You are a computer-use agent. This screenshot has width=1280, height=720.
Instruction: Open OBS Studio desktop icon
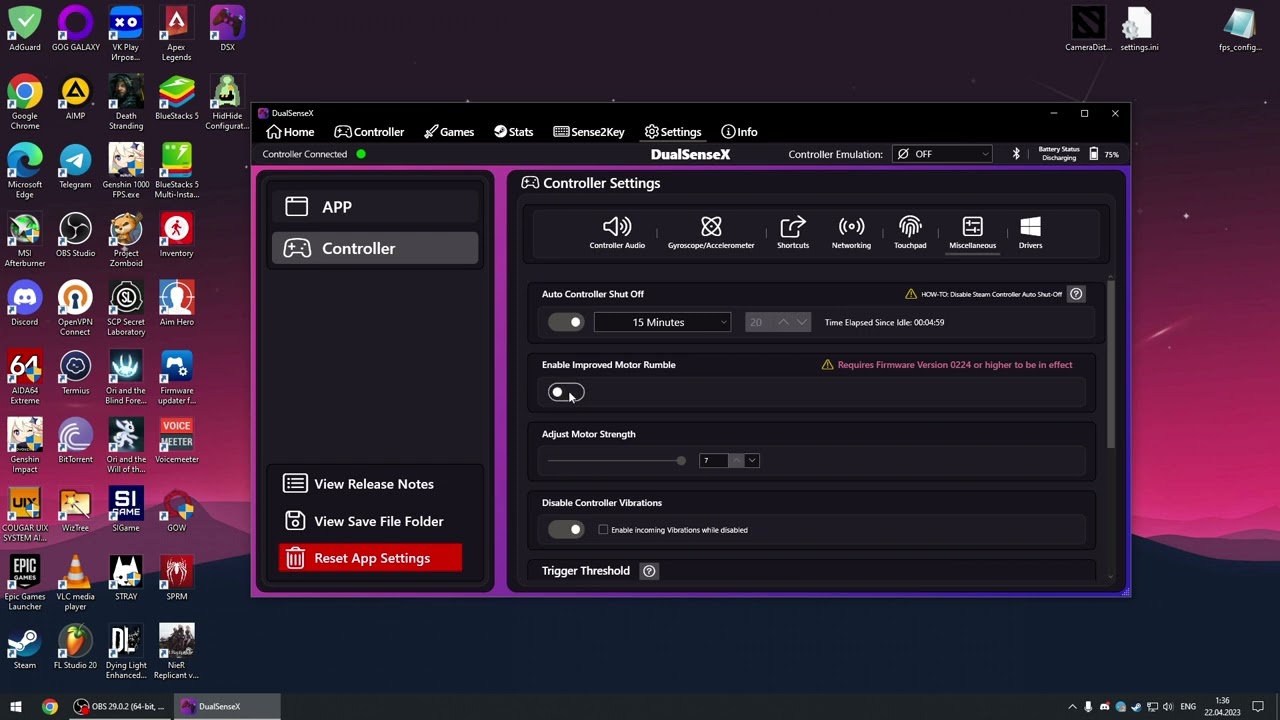(75, 235)
